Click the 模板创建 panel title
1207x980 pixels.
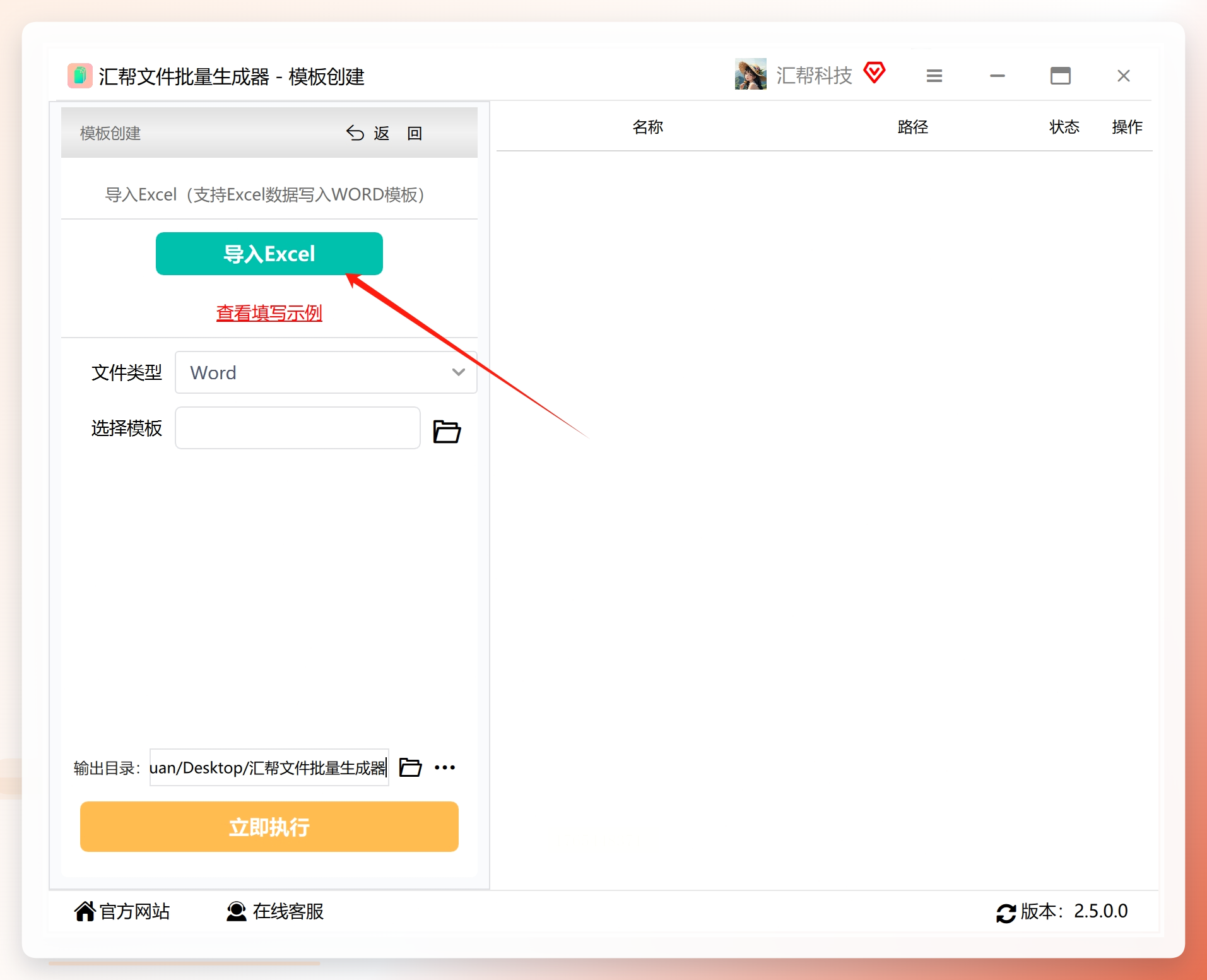tap(110, 133)
